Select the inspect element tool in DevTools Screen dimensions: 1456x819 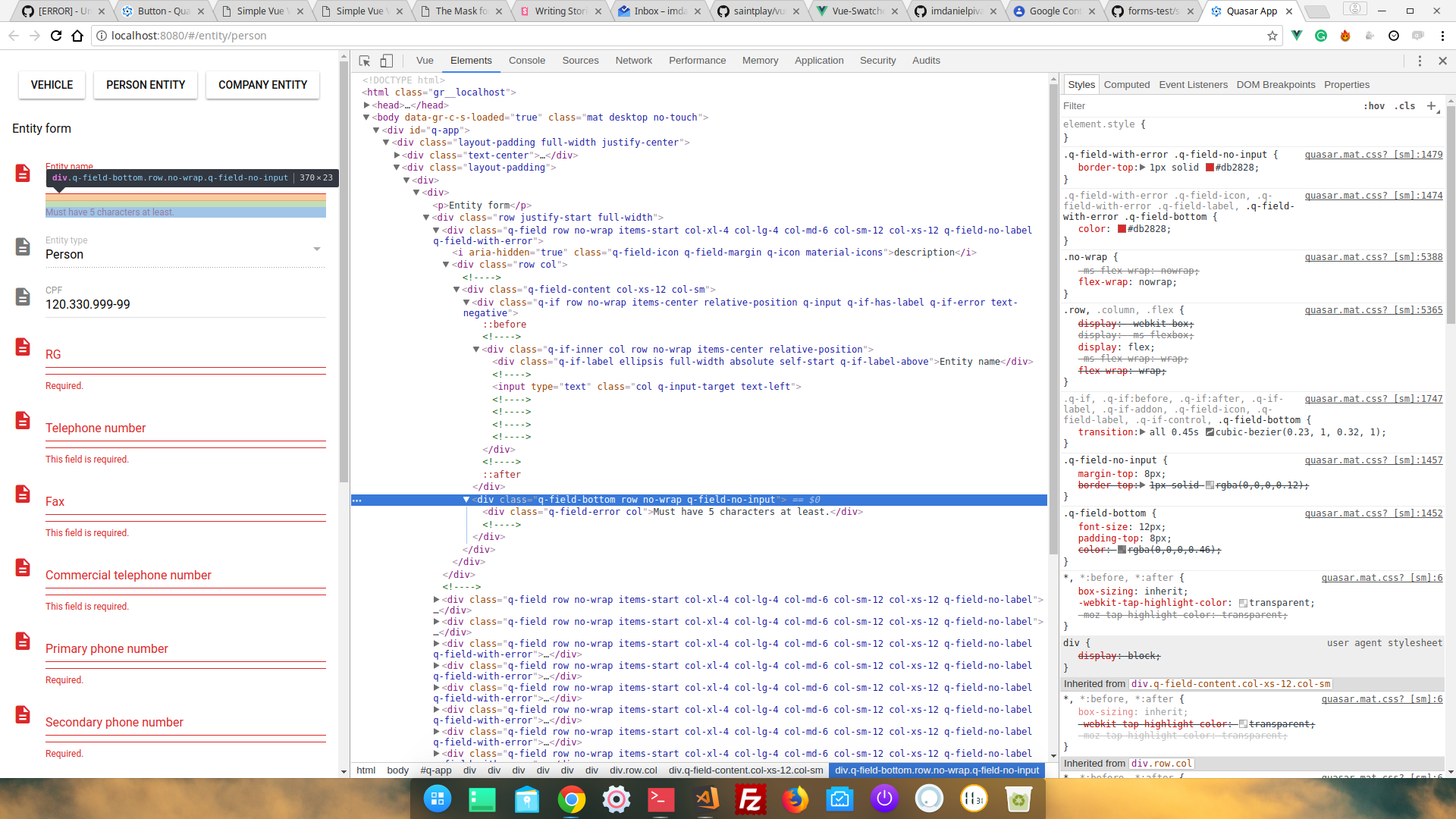364,61
